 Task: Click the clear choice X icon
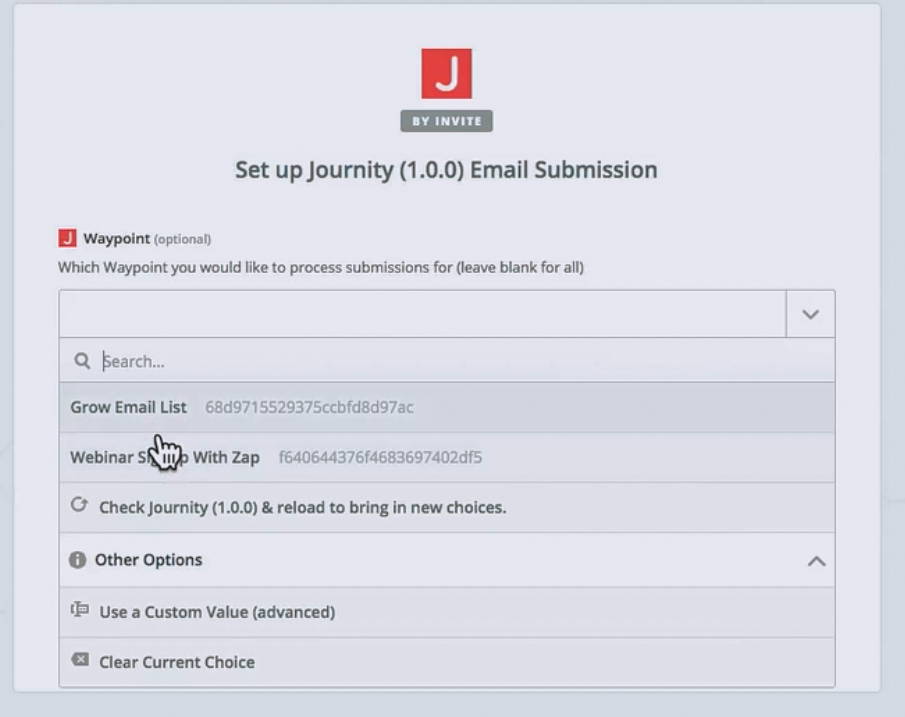[x=80, y=660]
